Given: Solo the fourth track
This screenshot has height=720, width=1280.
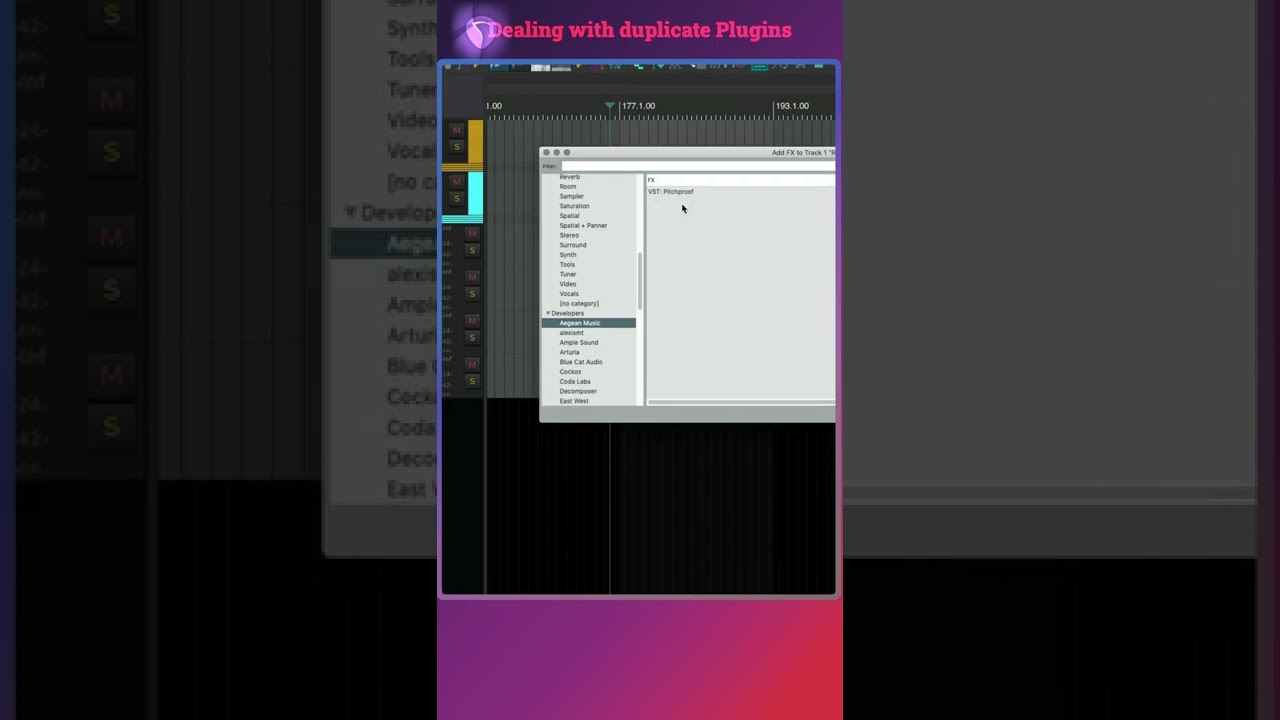Looking at the screenshot, I should point(473,294).
